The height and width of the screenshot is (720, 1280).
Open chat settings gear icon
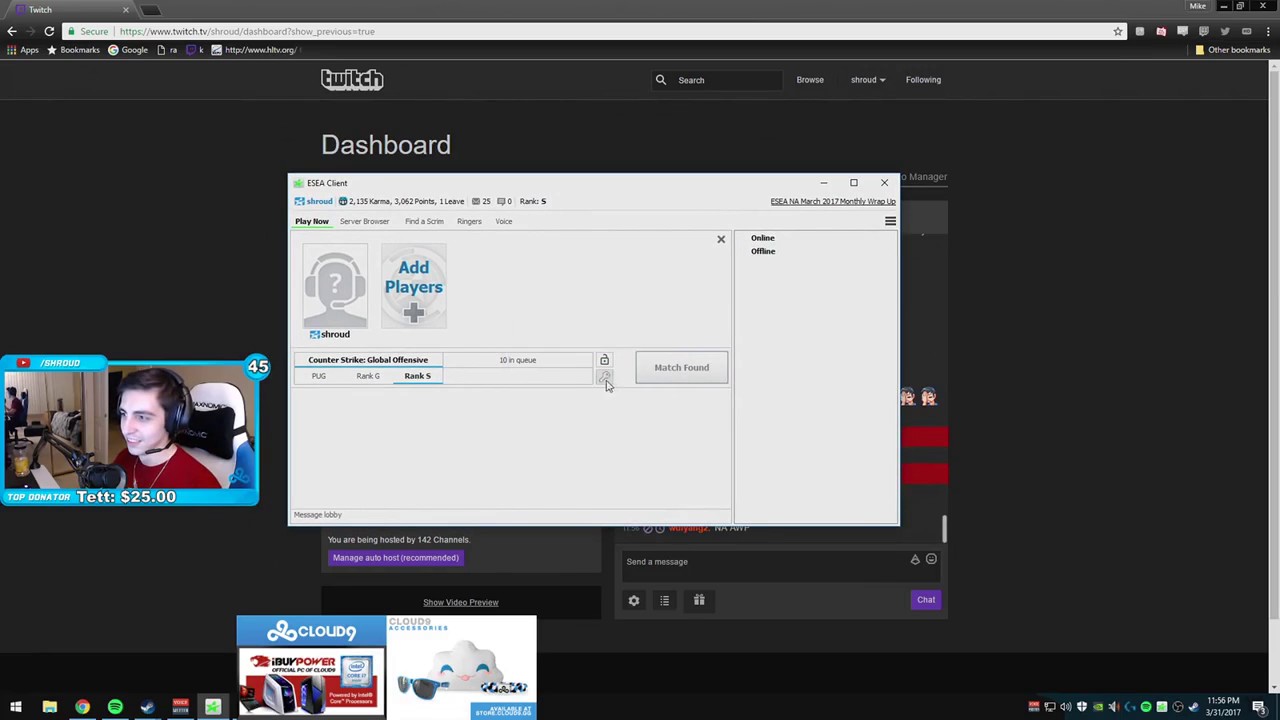634,600
